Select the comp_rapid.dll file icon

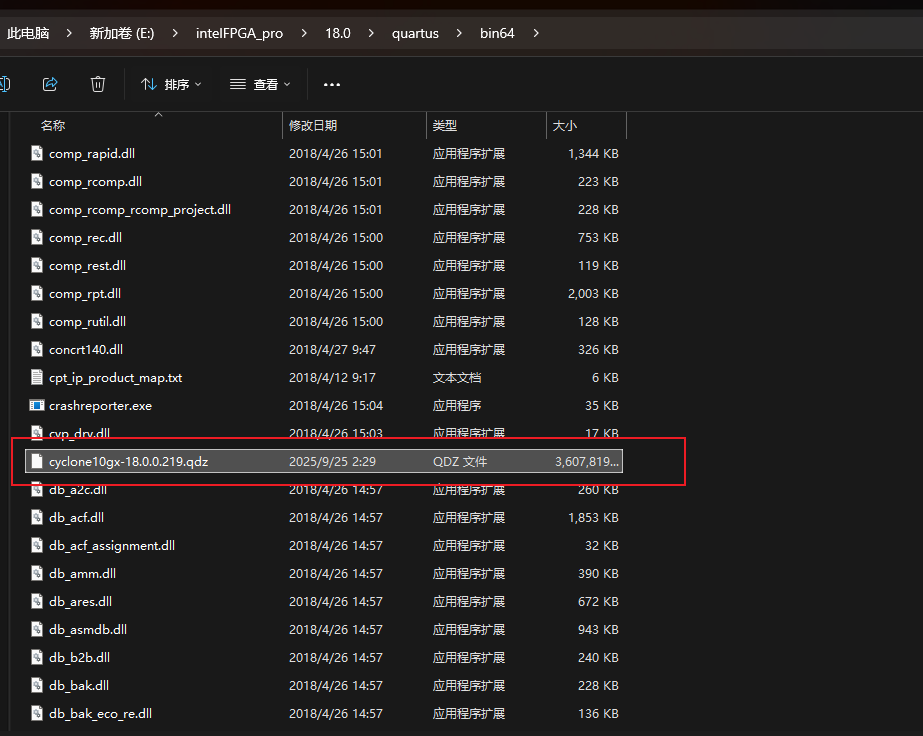(x=36, y=153)
